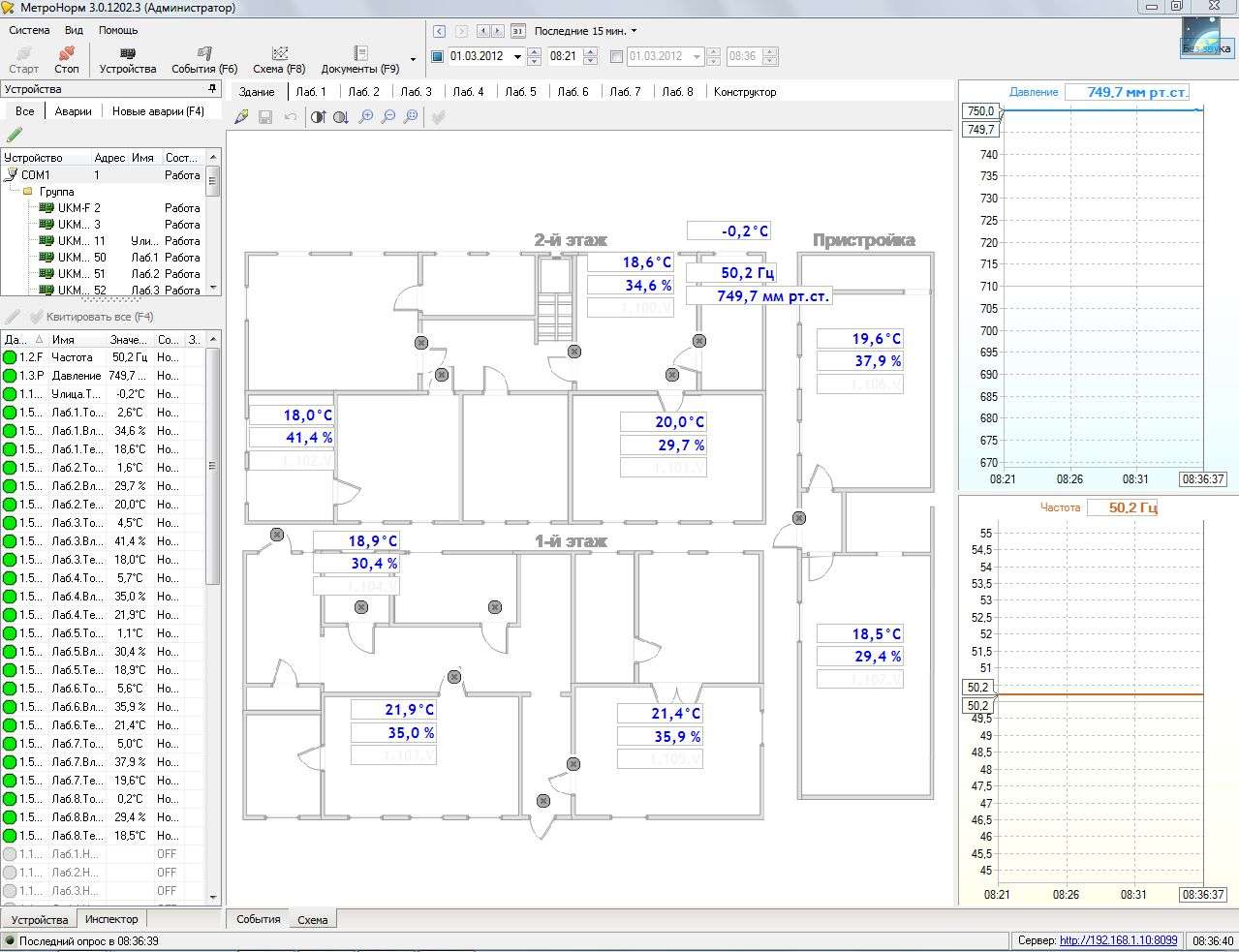
Task: Open the server link http://192.168.1.10:8099
Action: pos(1118,940)
